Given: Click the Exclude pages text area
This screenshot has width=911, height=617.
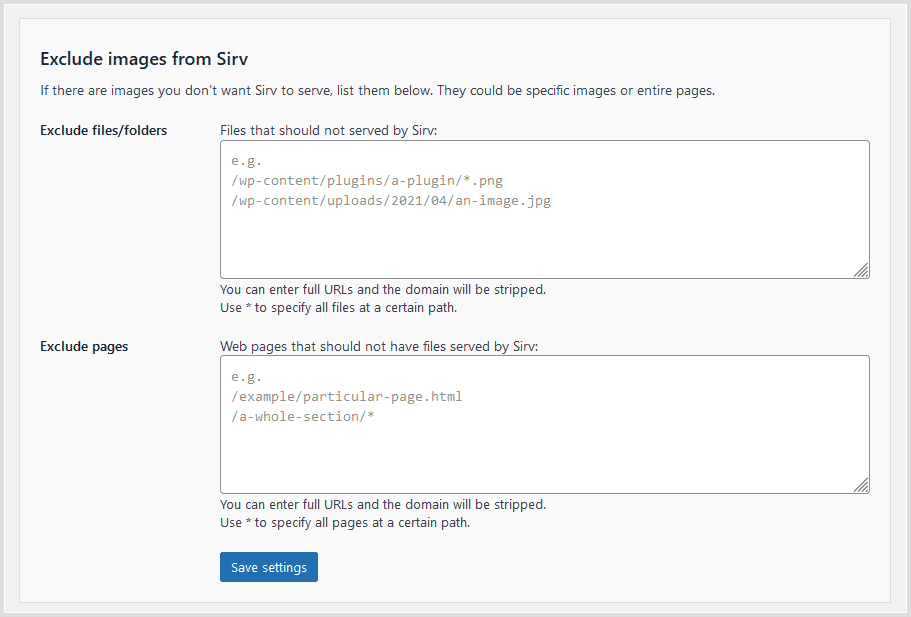Looking at the screenshot, I should point(544,424).
